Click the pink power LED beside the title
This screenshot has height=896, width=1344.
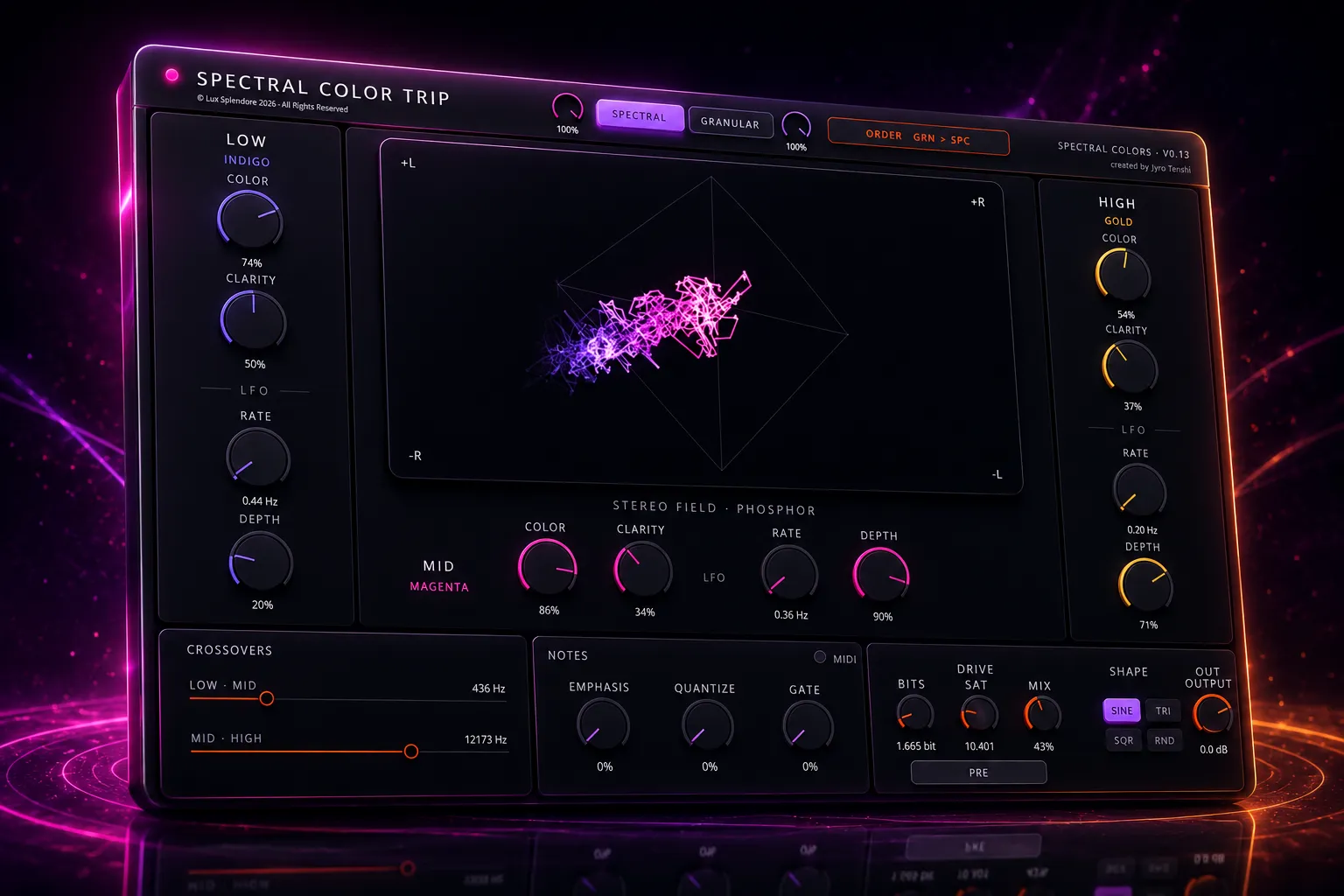(172, 75)
